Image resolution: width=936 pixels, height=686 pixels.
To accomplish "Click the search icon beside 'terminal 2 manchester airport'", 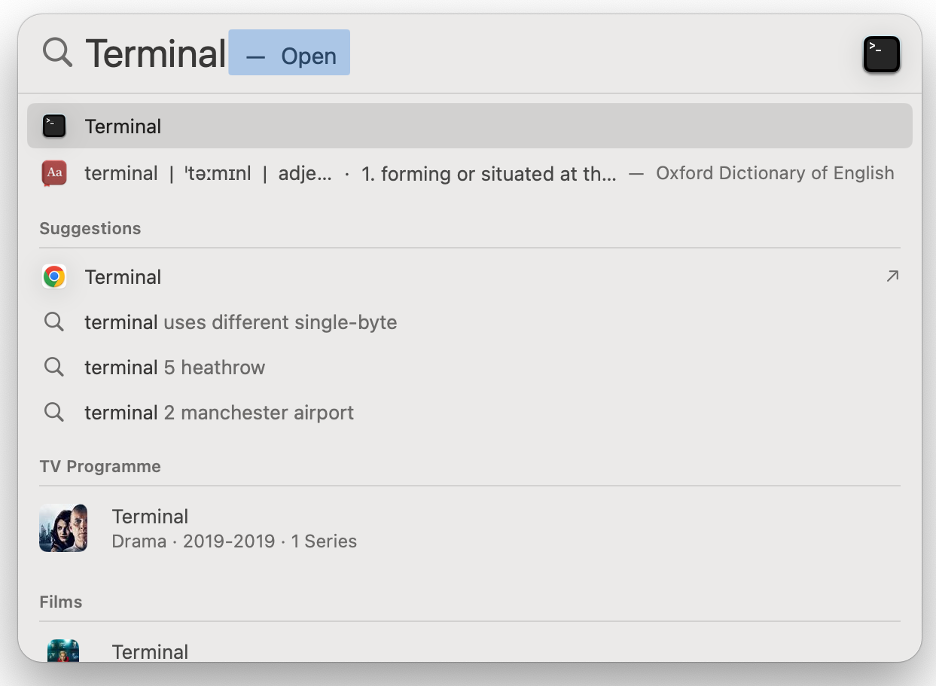I will 54,412.
